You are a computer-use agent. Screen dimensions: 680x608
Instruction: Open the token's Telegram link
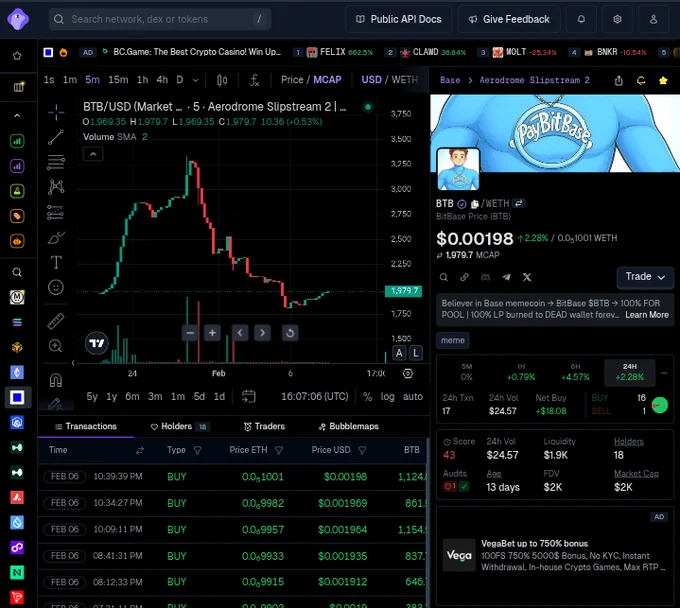coord(506,277)
